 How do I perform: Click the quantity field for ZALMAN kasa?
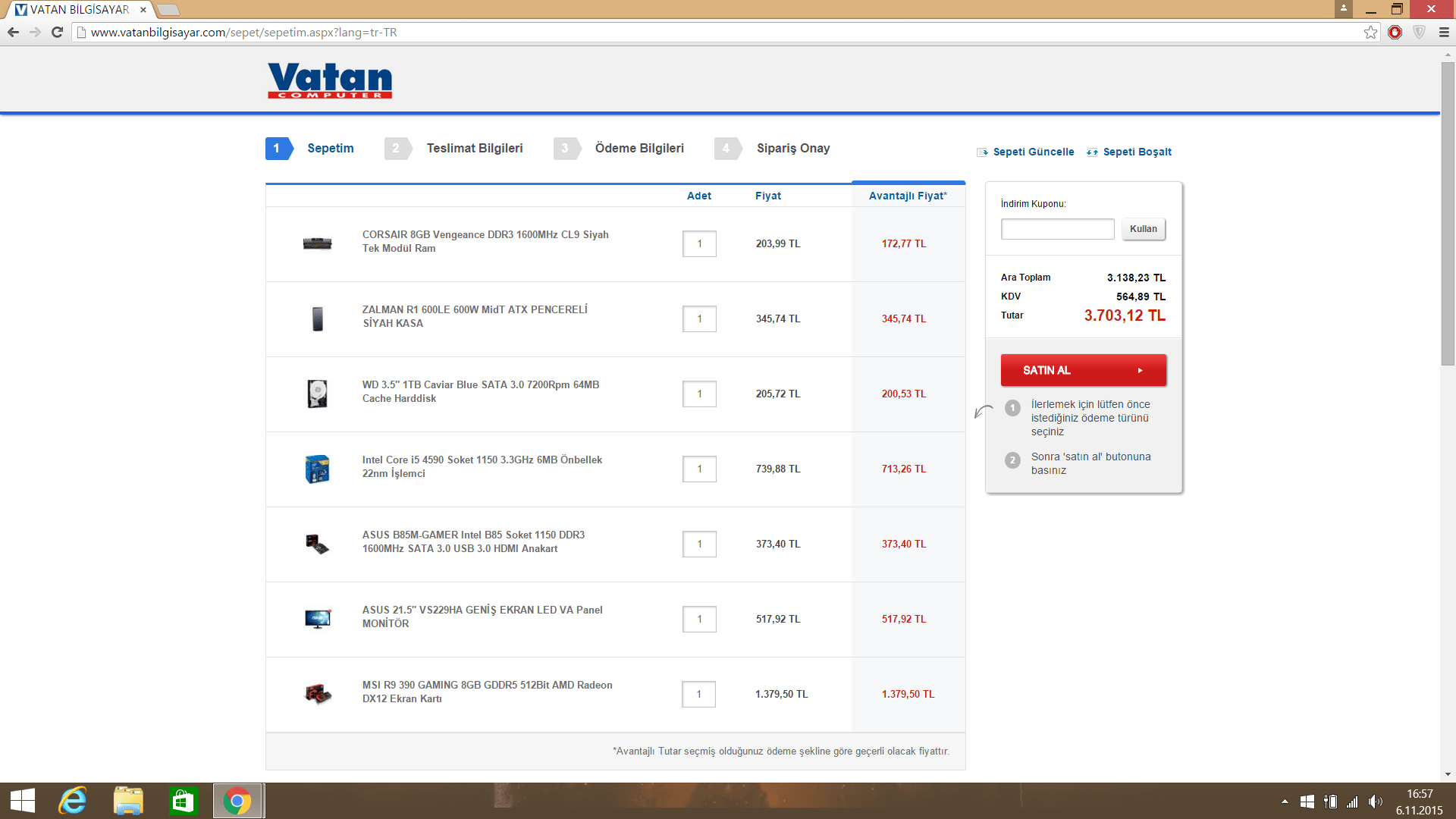699,319
